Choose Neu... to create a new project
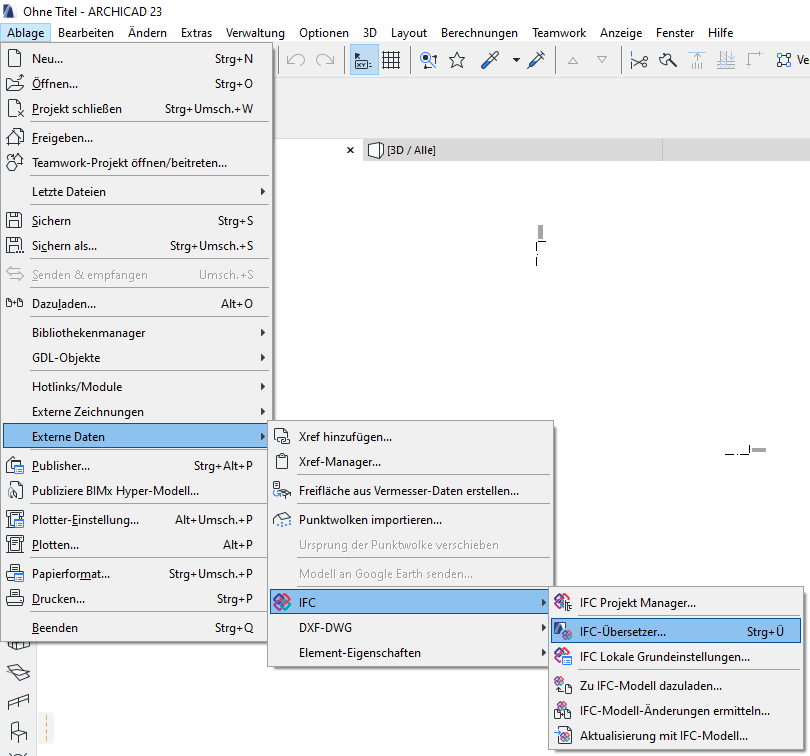 [136, 59]
